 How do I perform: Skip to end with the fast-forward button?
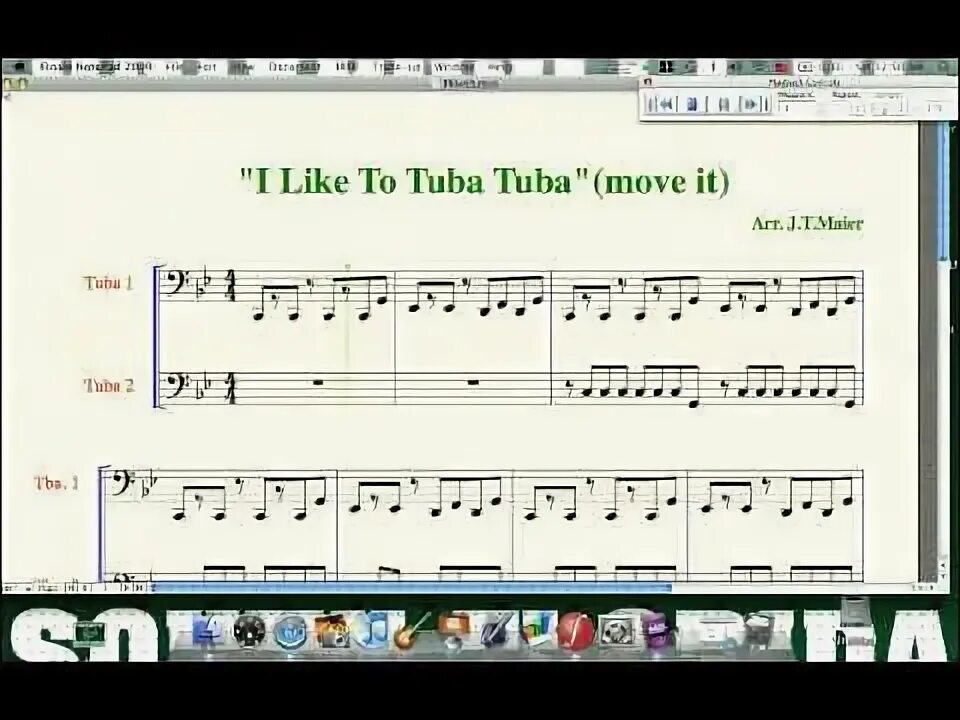coord(754,105)
